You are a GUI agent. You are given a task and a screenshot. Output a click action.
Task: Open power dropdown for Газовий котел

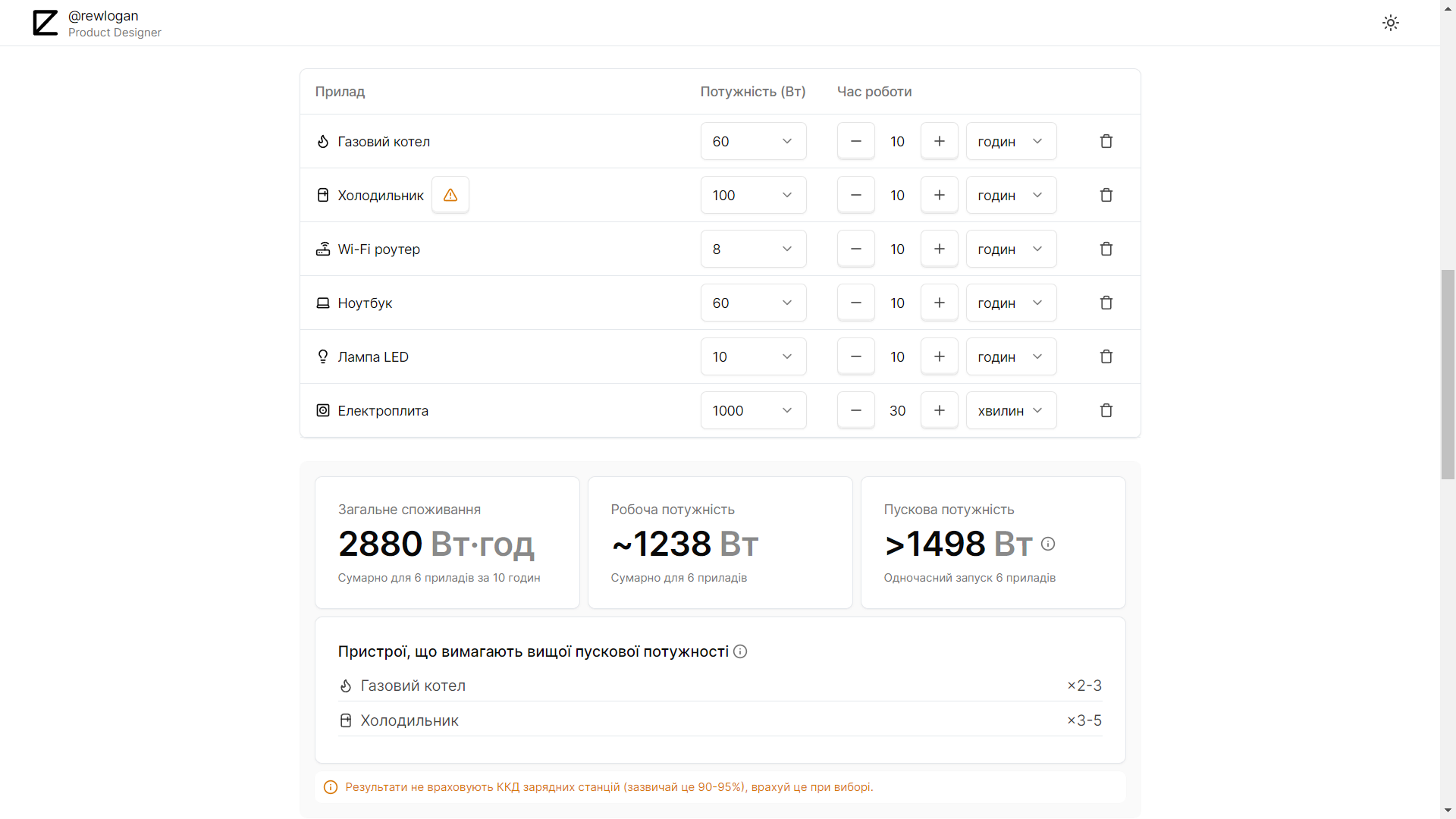point(753,142)
